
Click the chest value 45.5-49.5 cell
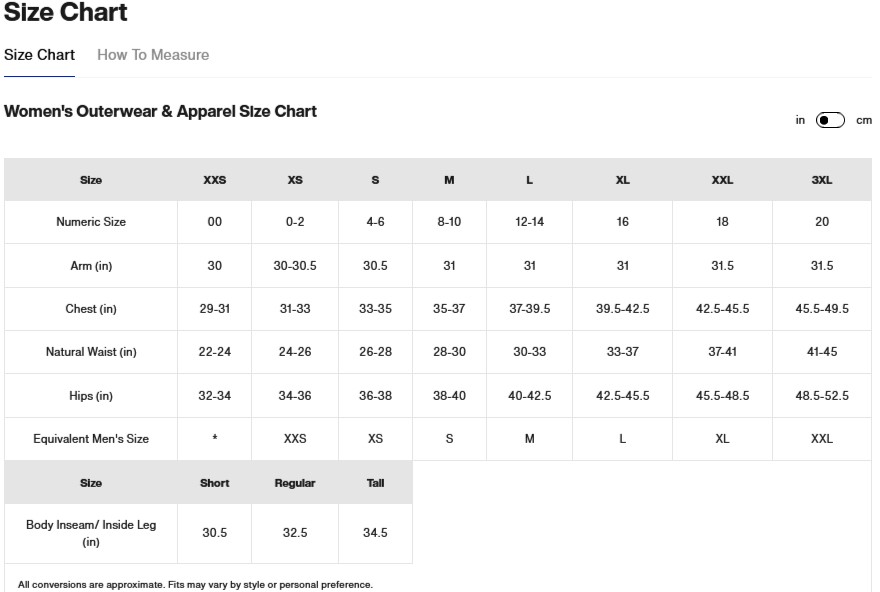(x=821, y=309)
